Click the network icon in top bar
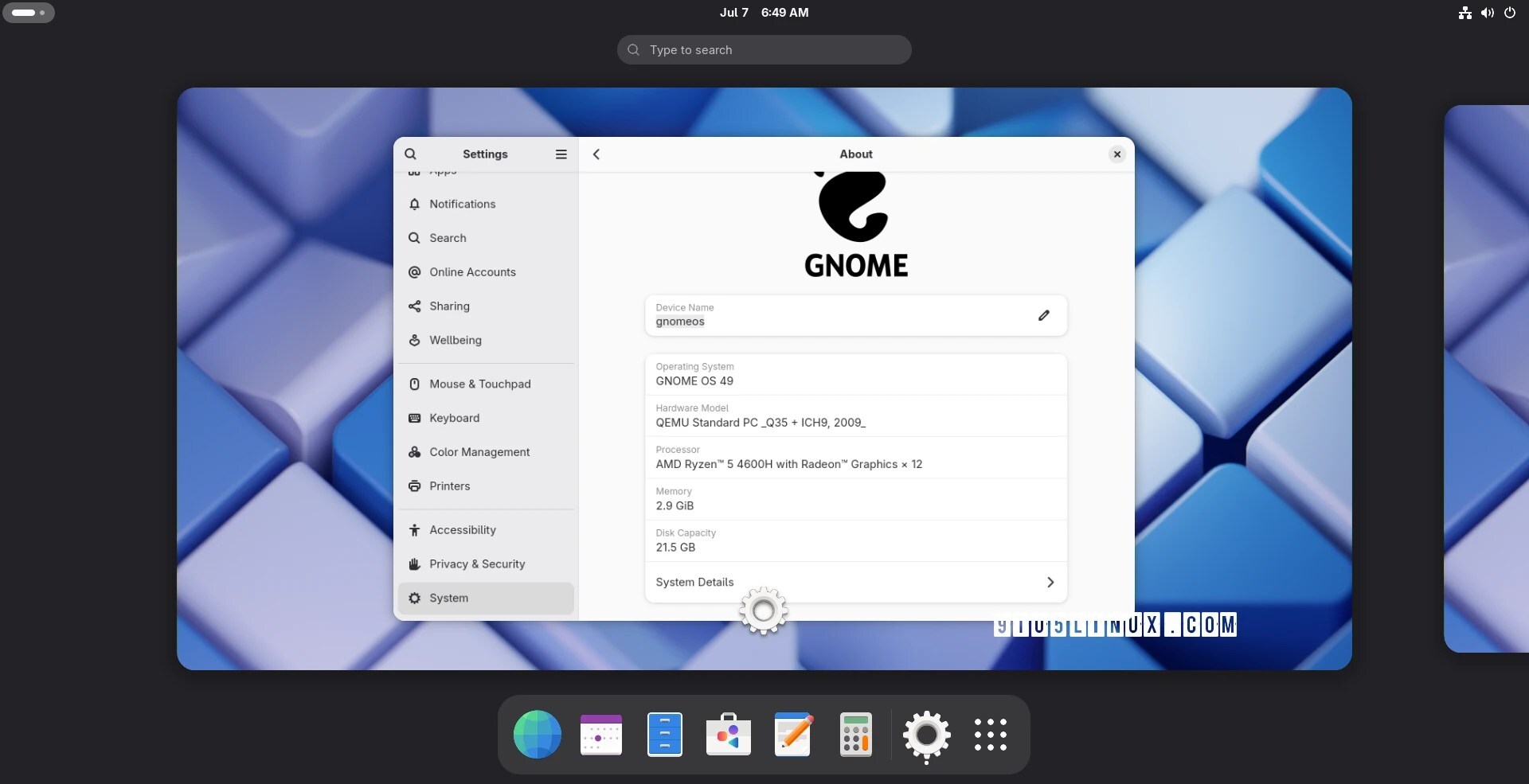The image size is (1529, 784). [1464, 13]
